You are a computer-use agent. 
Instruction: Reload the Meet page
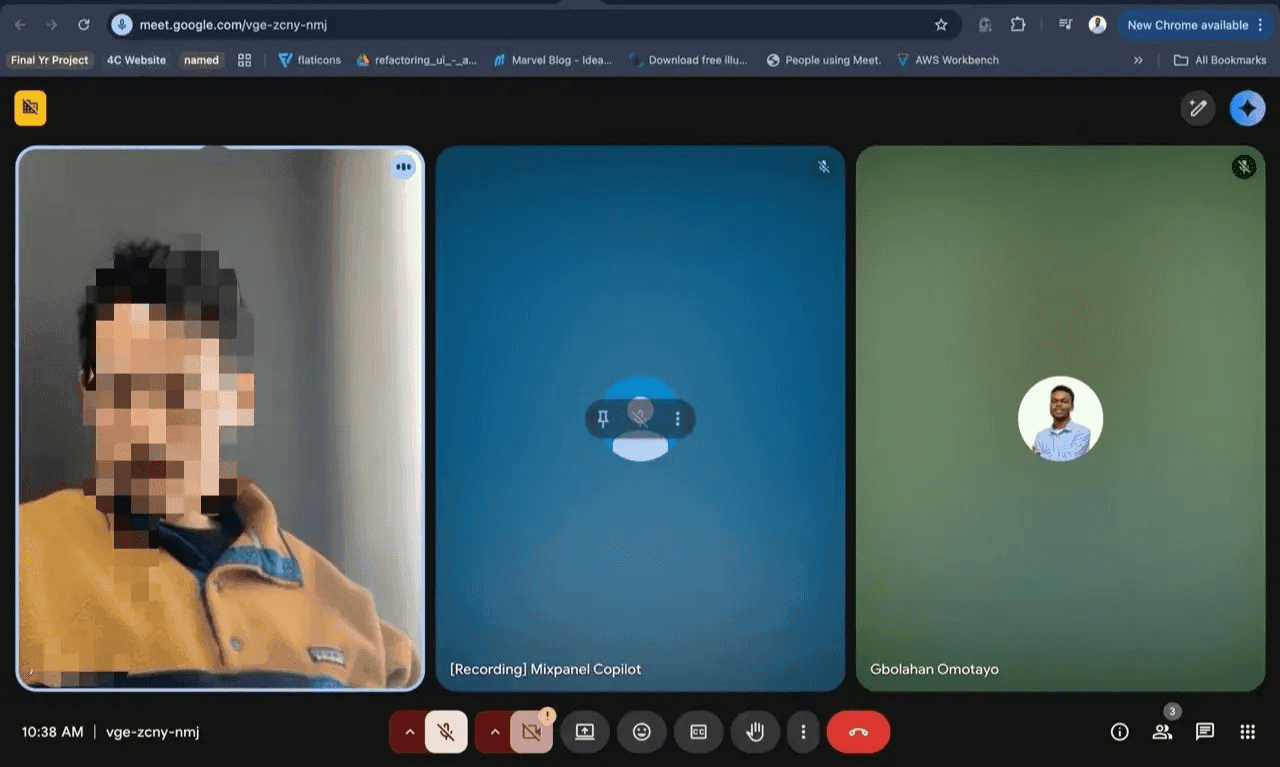84,25
